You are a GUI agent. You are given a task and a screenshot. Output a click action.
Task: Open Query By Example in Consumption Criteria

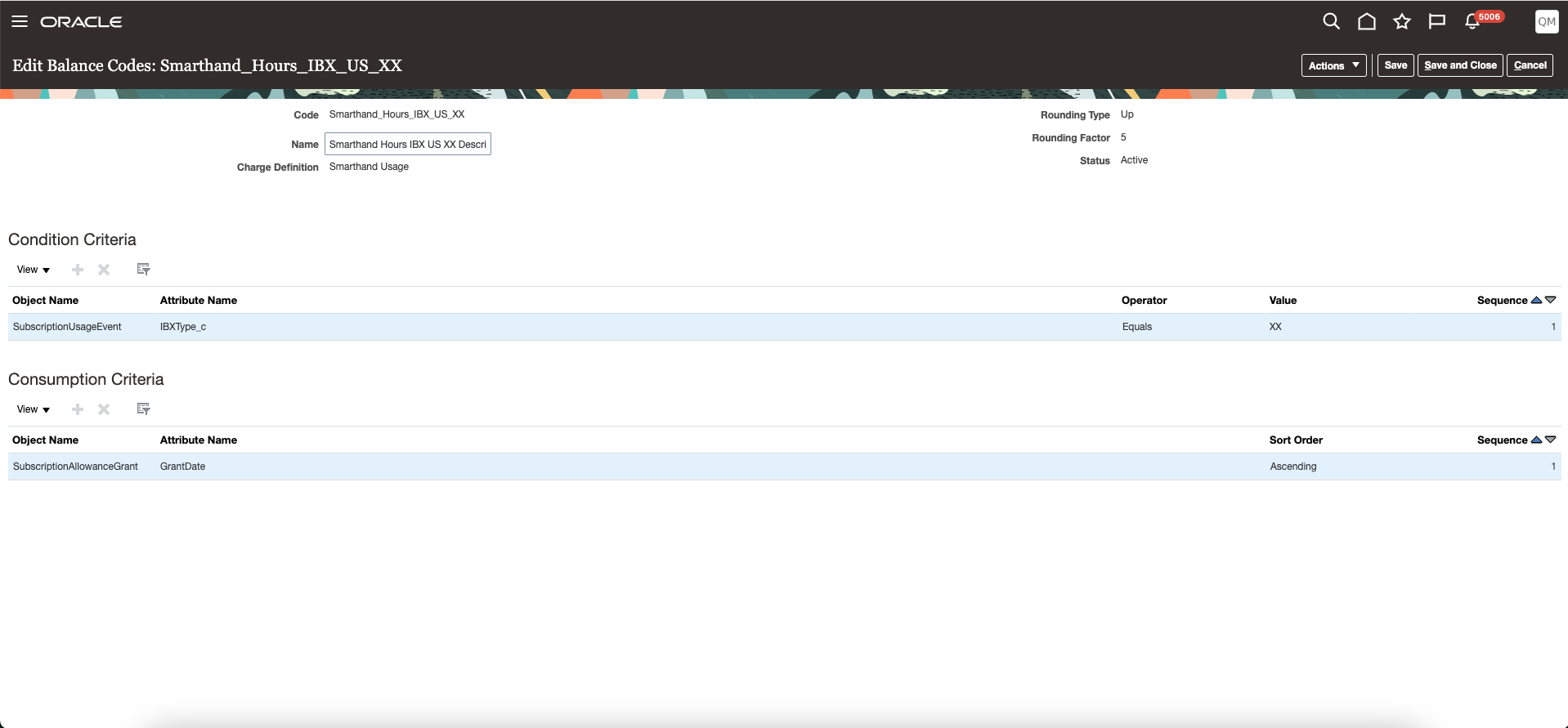(144, 409)
